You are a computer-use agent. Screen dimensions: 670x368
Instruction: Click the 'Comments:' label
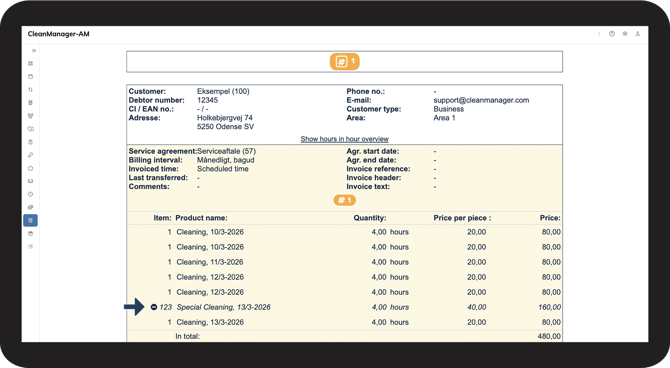coord(149,187)
